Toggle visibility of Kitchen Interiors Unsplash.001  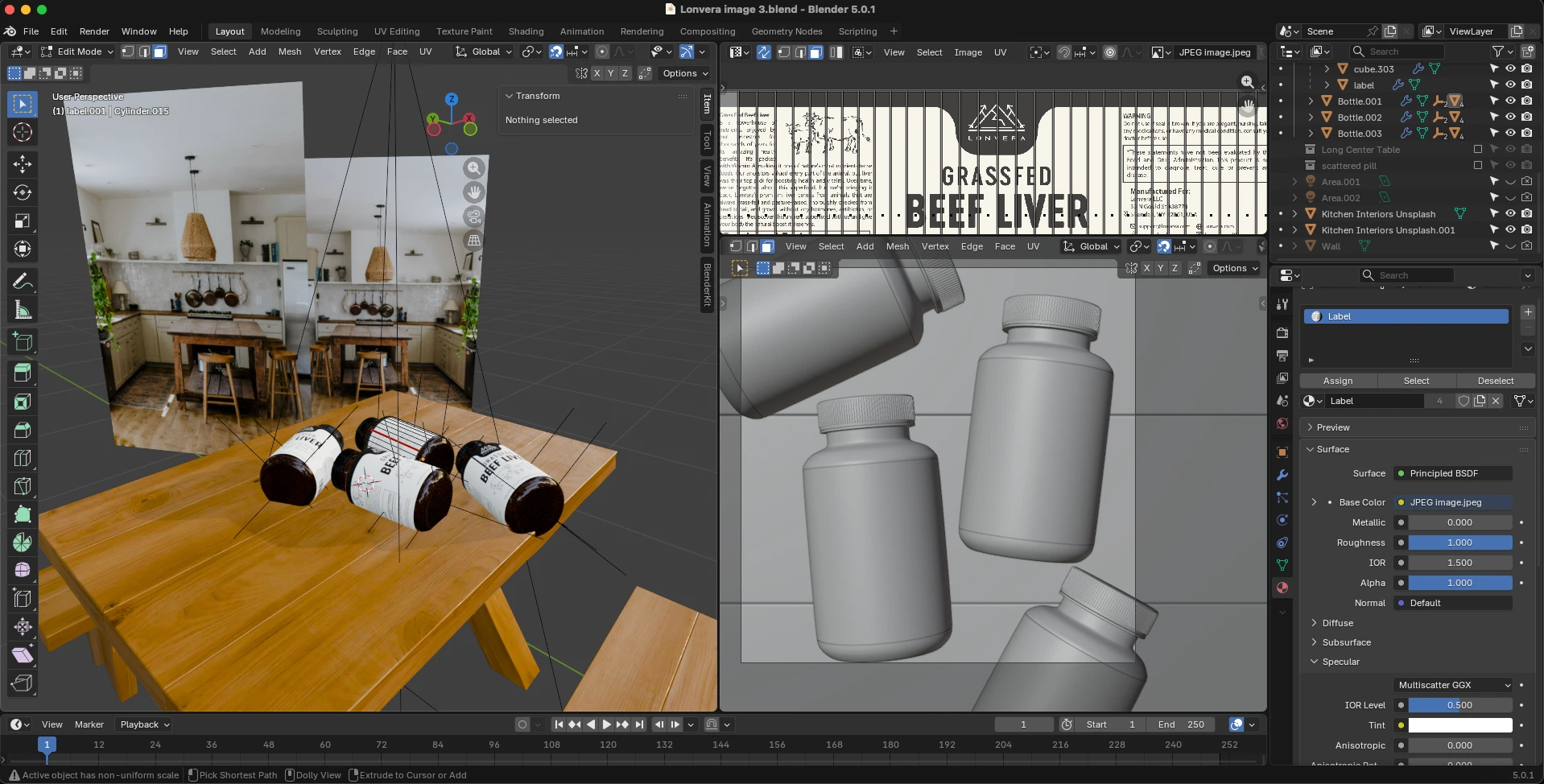(x=1510, y=230)
